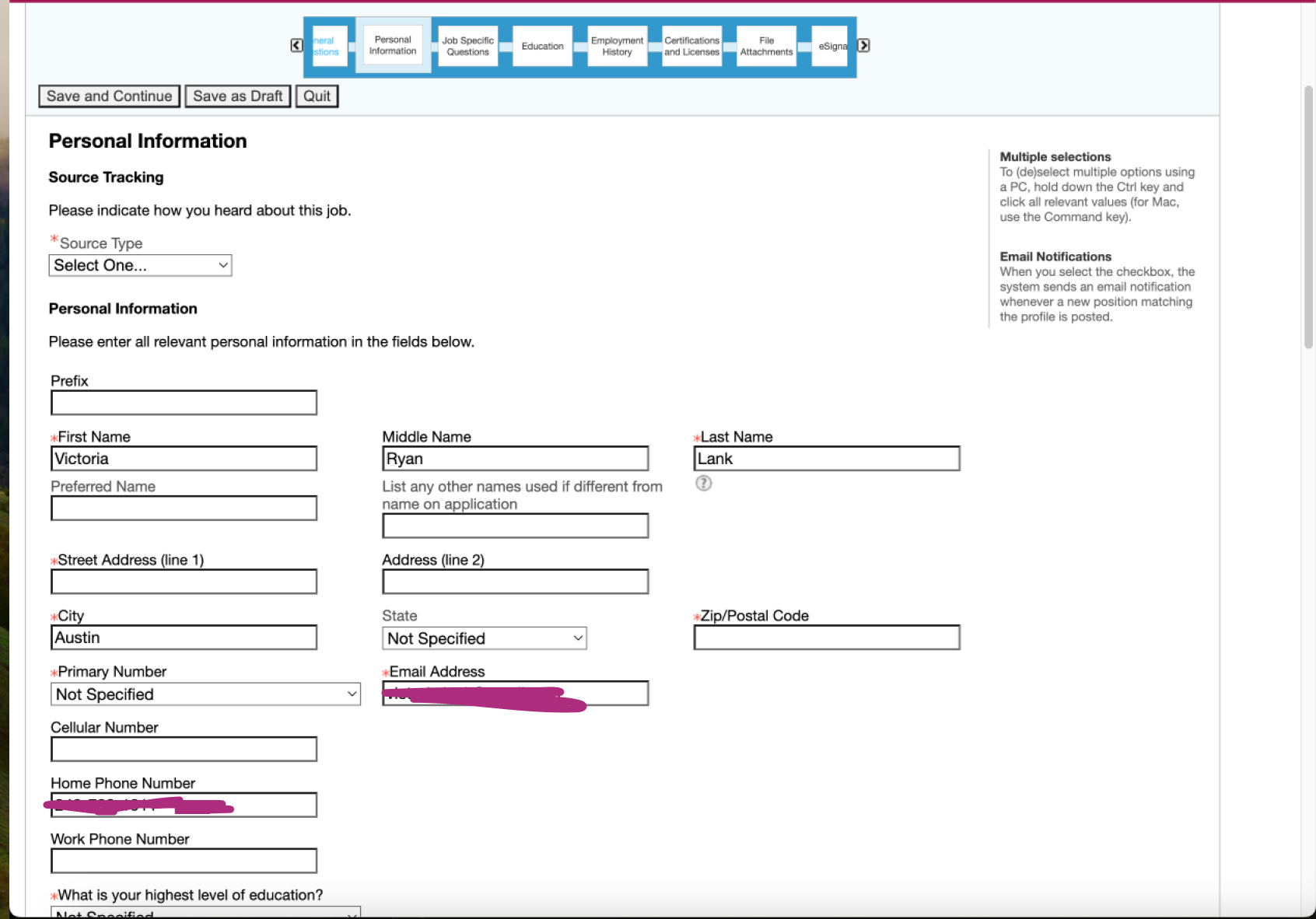The width and height of the screenshot is (1316, 919).
Task: Click the Work Phone Number field
Action: point(184,861)
